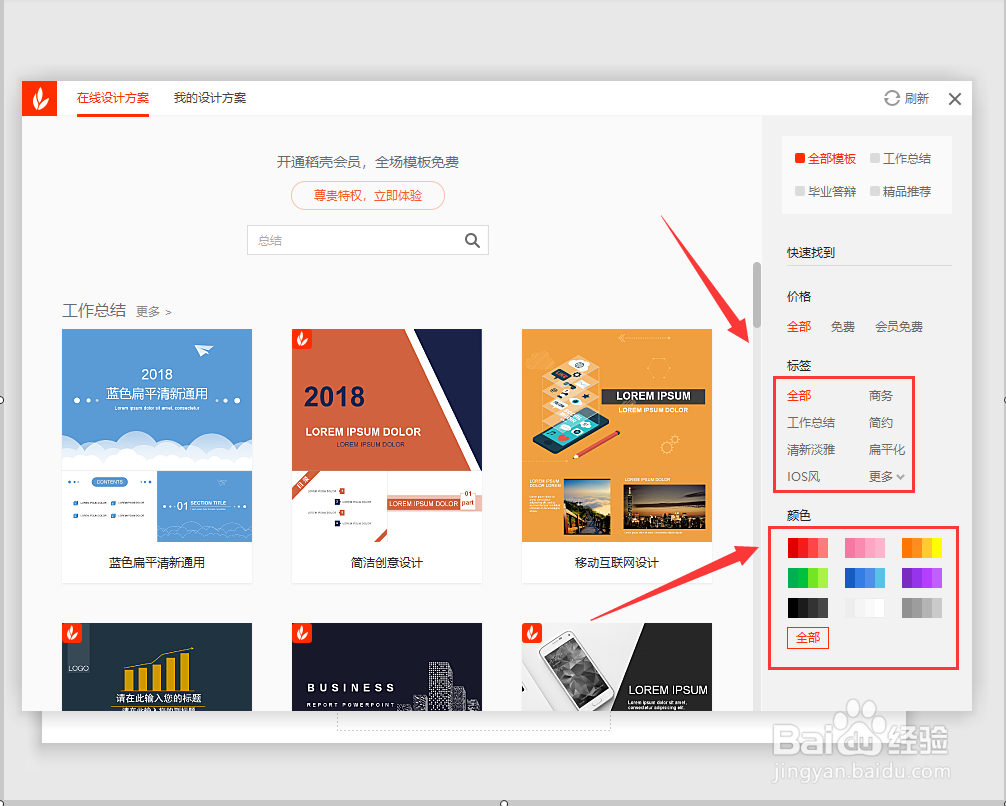Expand the 更多 tag dropdown
The height and width of the screenshot is (806, 1006).
pos(884,476)
